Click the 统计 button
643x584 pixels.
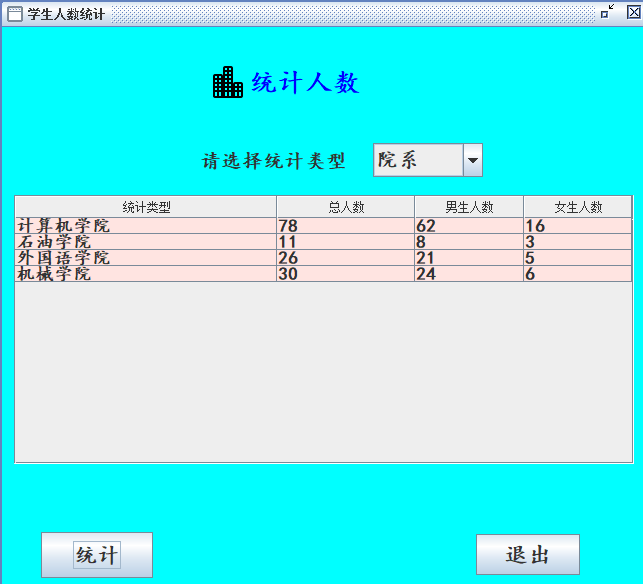97,555
